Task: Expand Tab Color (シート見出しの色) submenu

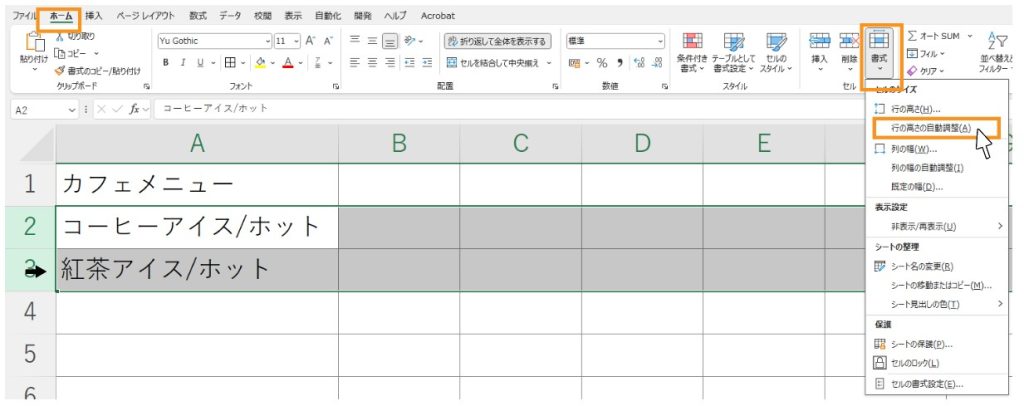Action: click(936, 304)
